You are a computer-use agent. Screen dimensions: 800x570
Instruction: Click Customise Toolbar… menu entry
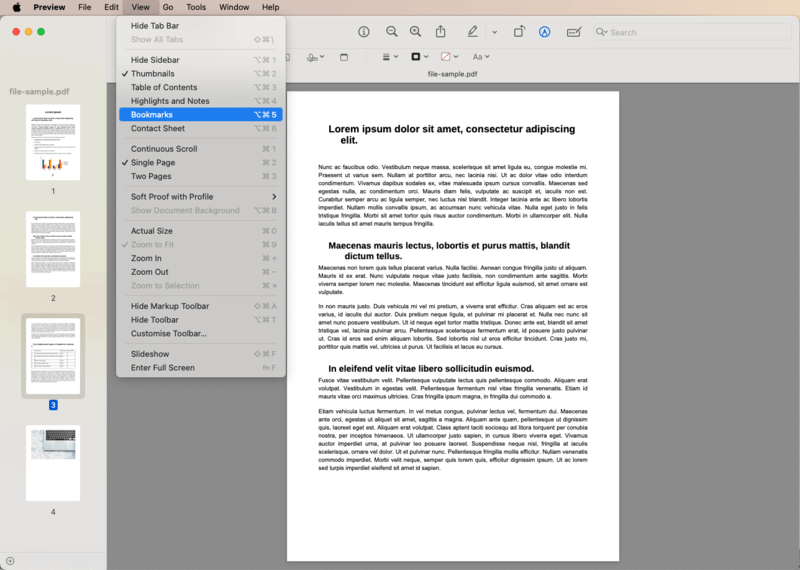coord(168,334)
